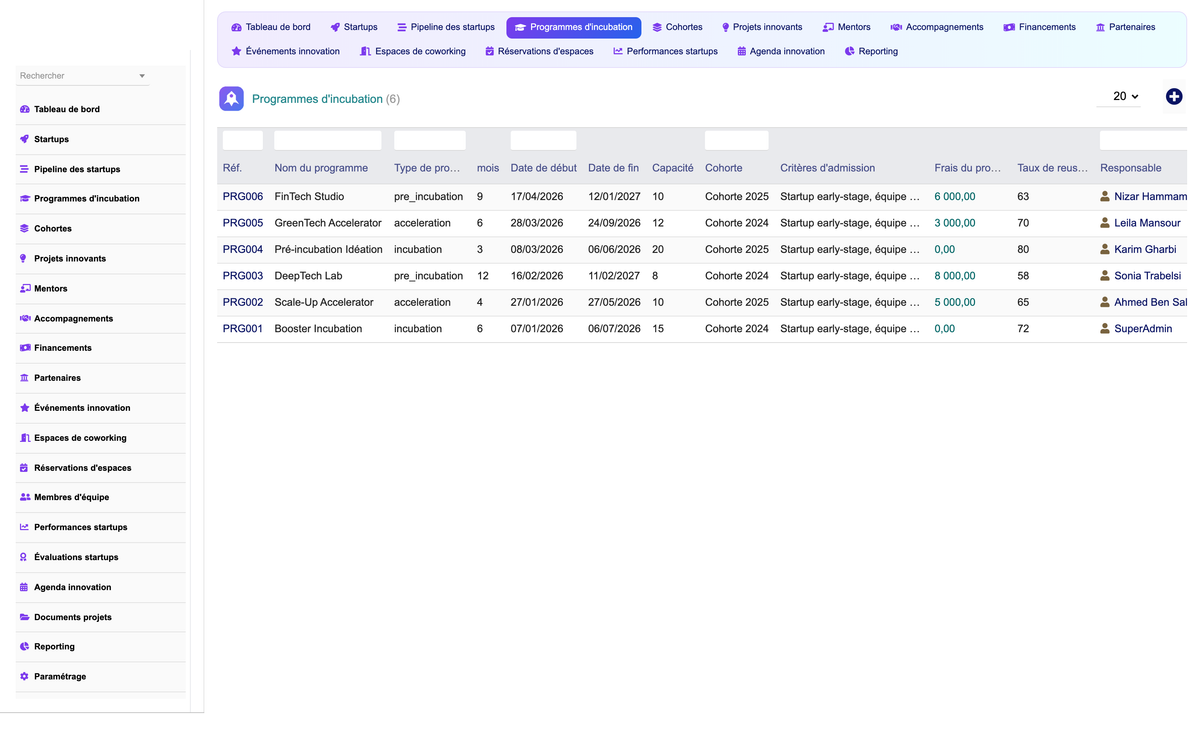
Task: Click the Espaces de coworking door icon in sidebar
Action: click(x=25, y=438)
